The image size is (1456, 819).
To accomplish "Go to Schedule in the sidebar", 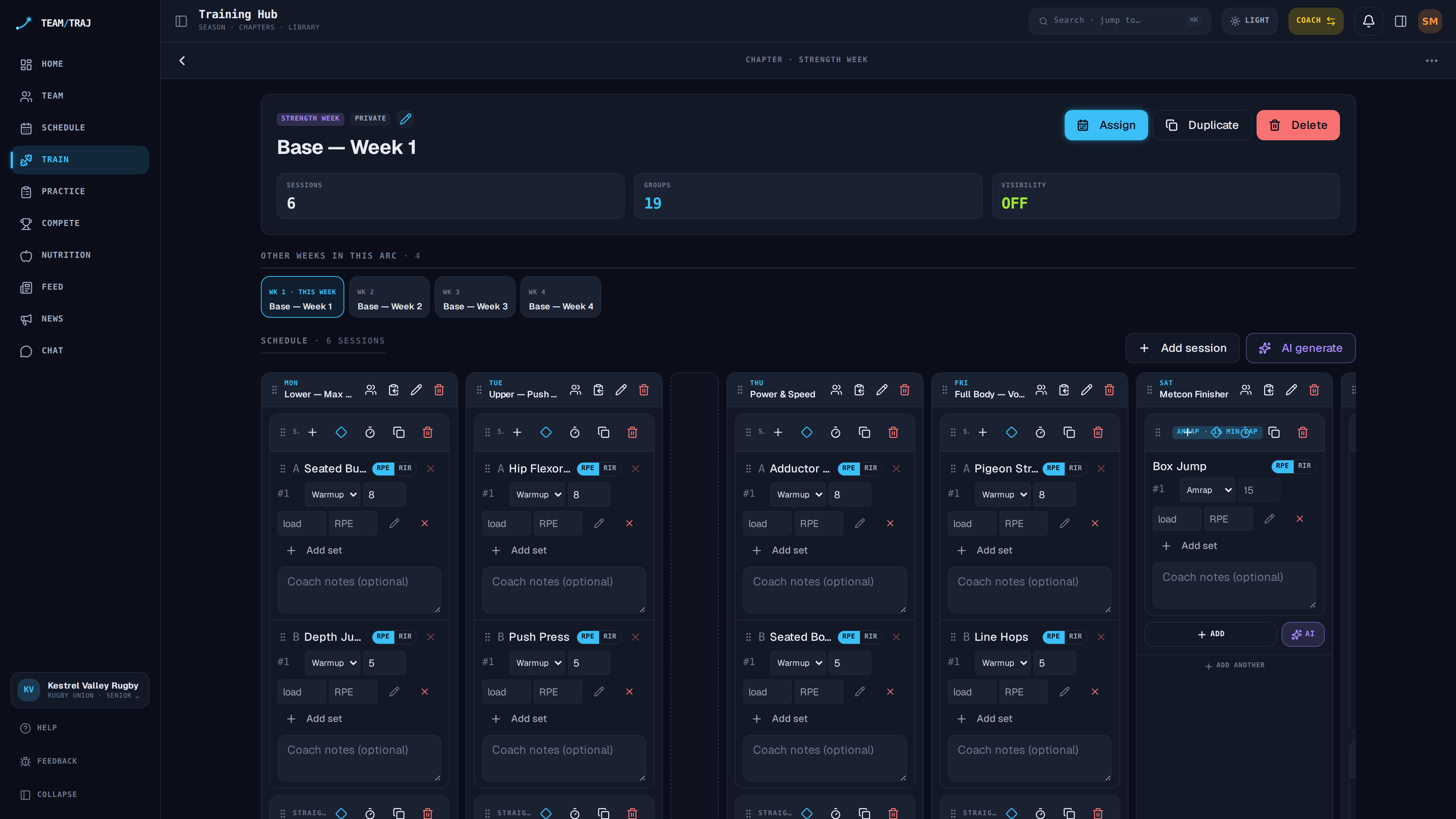I will [x=80, y=128].
